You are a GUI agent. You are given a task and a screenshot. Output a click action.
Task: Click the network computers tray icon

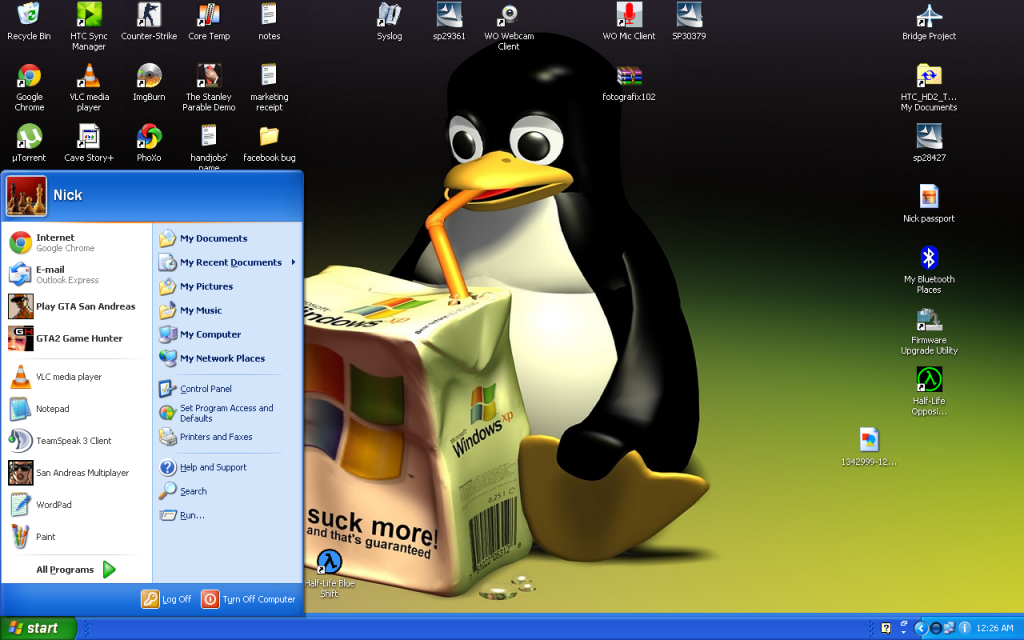(949, 628)
